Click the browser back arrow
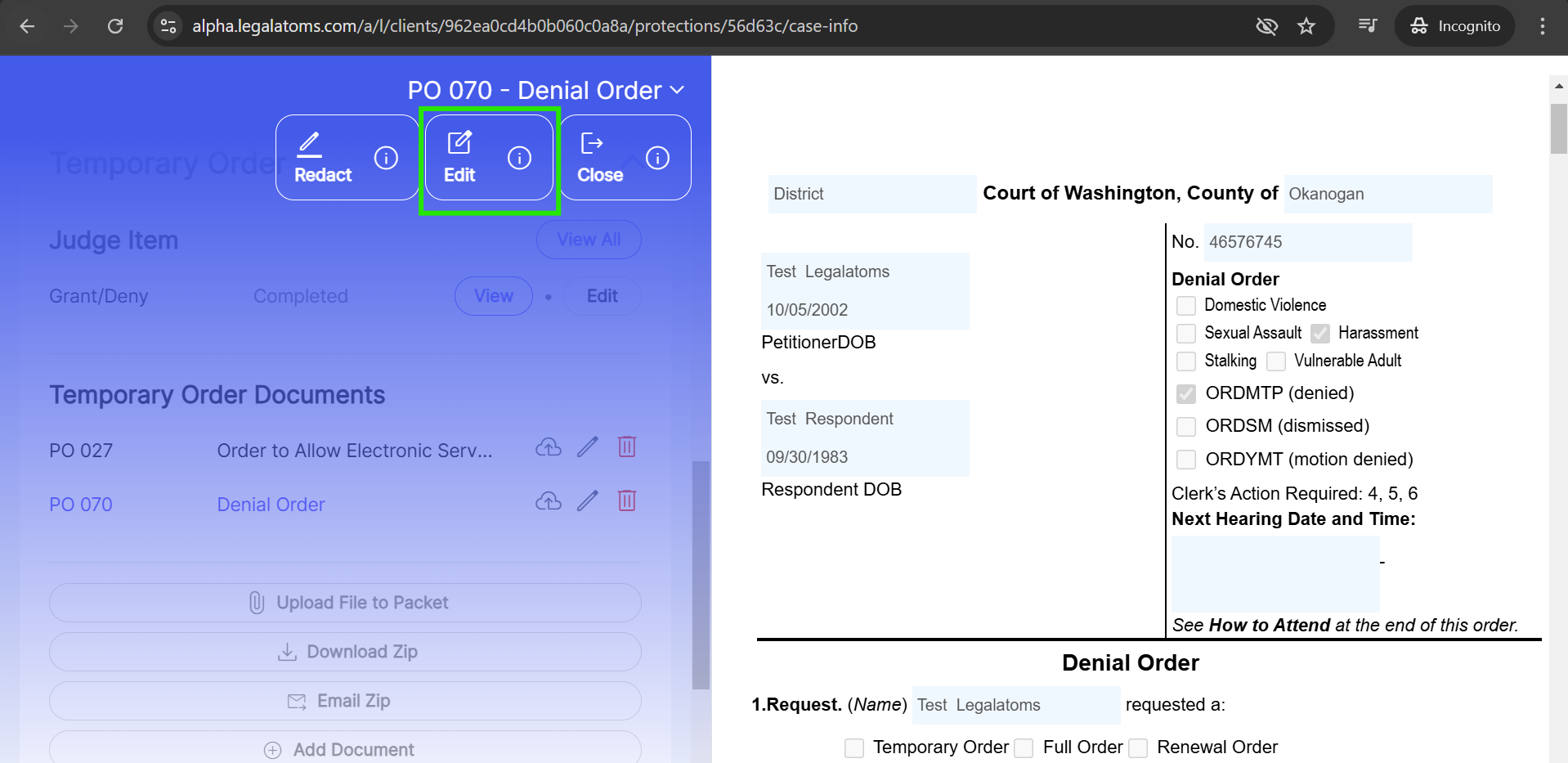Image resolution: width=1568 pixels, height=763 pixels. (27, 26)
